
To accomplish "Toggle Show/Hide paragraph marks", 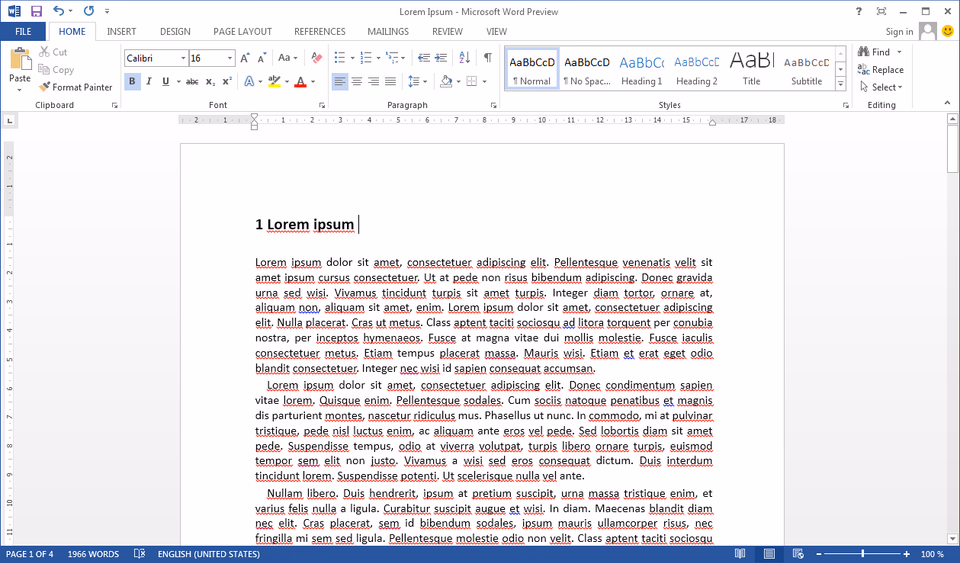I will click(x=487, y=58).
